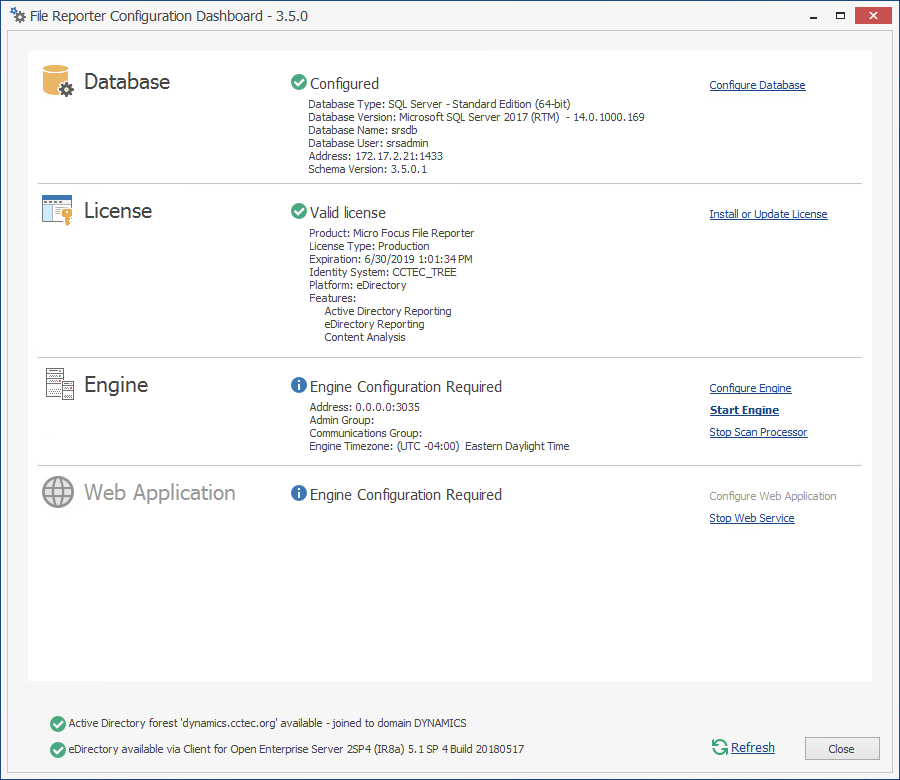The width and height of the screenshot is (900, 780).
Task: Click the blue Engine info icon
Action: (x=298, y=386)
